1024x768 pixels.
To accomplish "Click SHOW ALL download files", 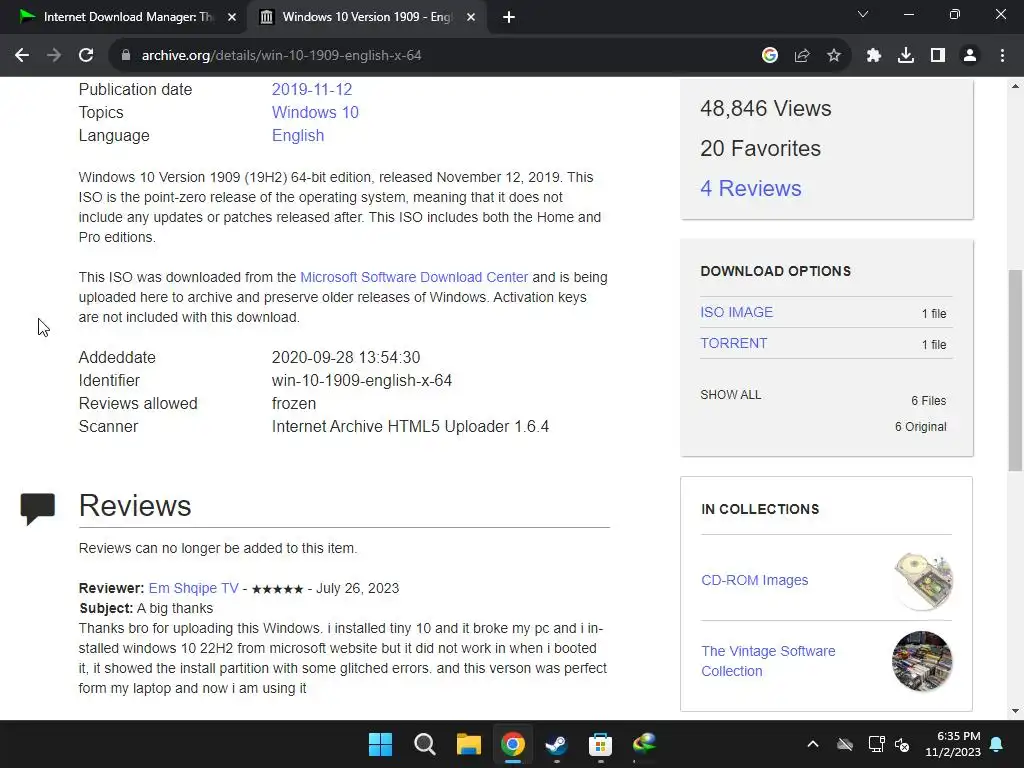I will pos(730,395).
